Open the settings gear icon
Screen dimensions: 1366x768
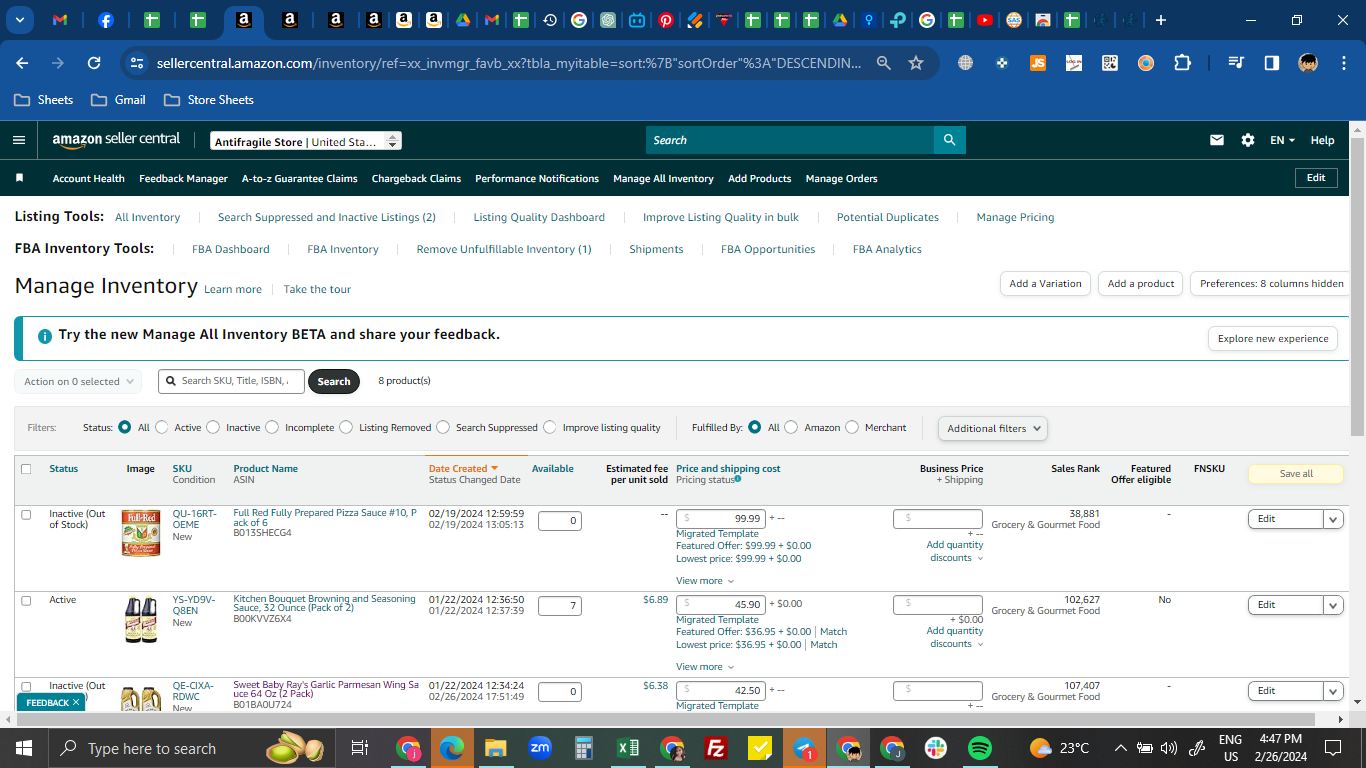[x=1248, y=140]
